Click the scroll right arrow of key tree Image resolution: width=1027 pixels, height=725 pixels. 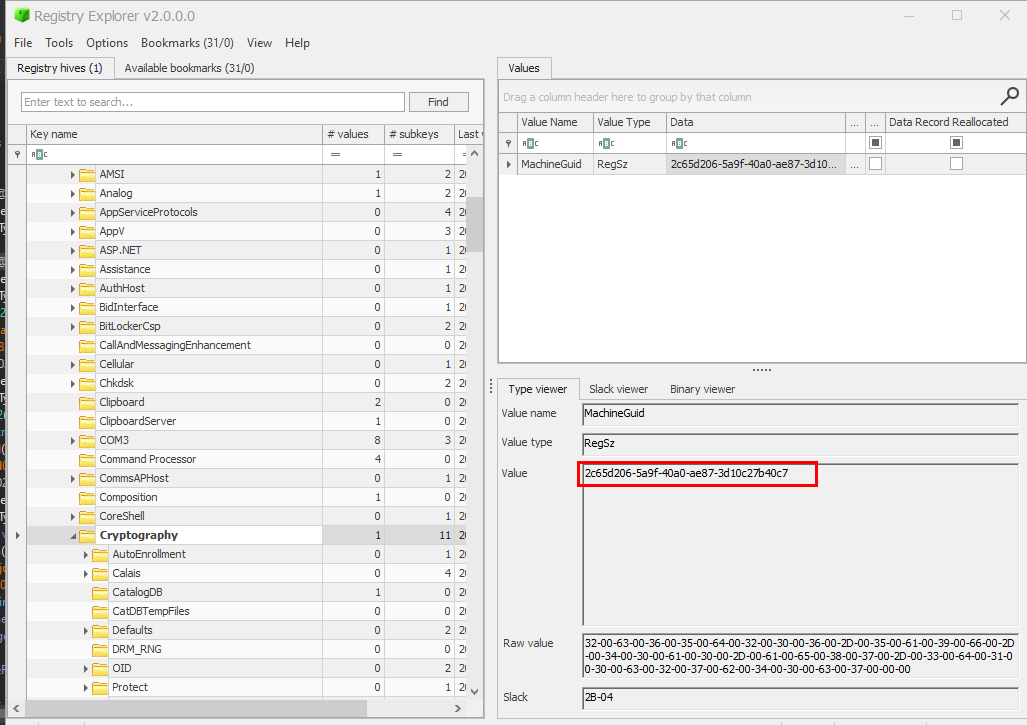[458, 708]
